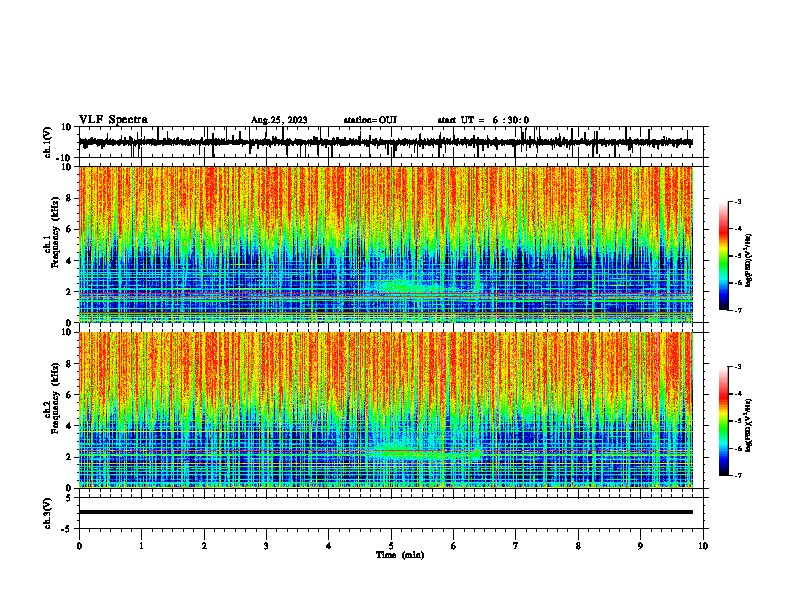Click the "station=OUI" header label
This screenshot has width=792, height=612.
pyautogui.click(x=370, y=120)
